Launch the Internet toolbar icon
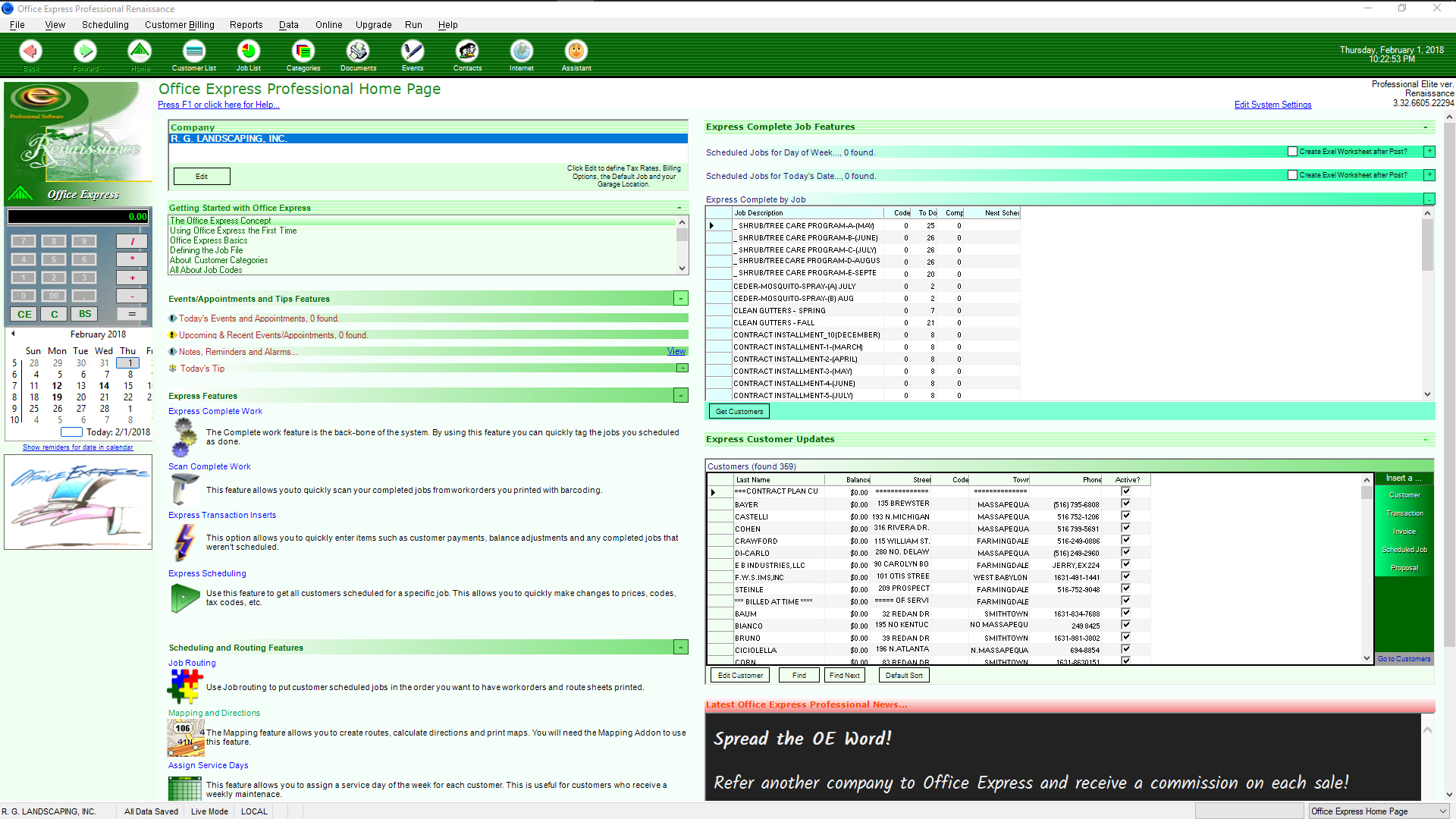Screen dimensions: 1456x819 (522, 52)
